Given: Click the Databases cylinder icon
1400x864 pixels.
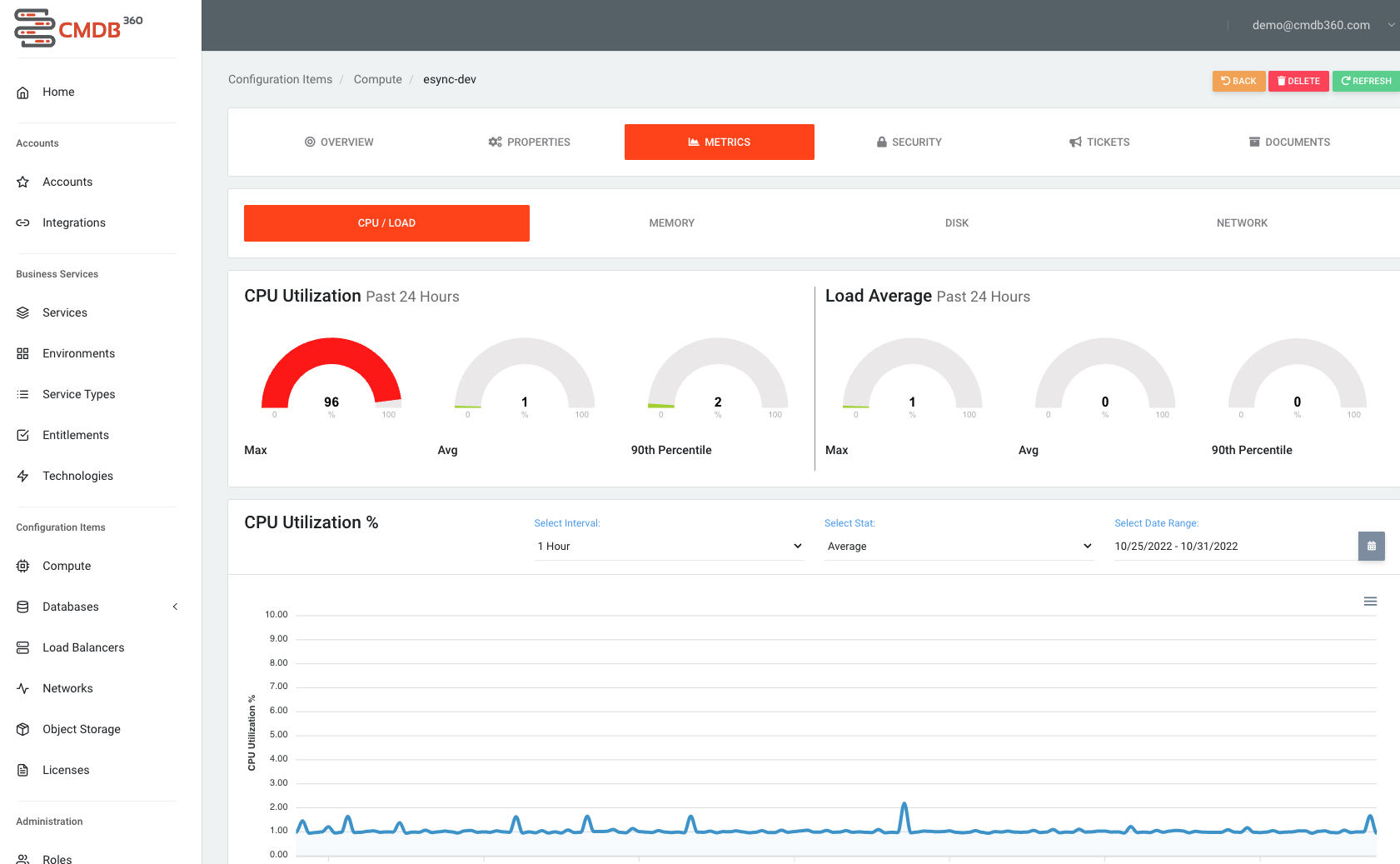Looking at the screenshot, I should pyautogui.click(x=23, y=607).
